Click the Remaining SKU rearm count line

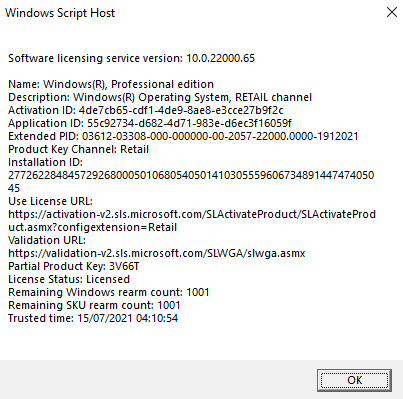94,305
